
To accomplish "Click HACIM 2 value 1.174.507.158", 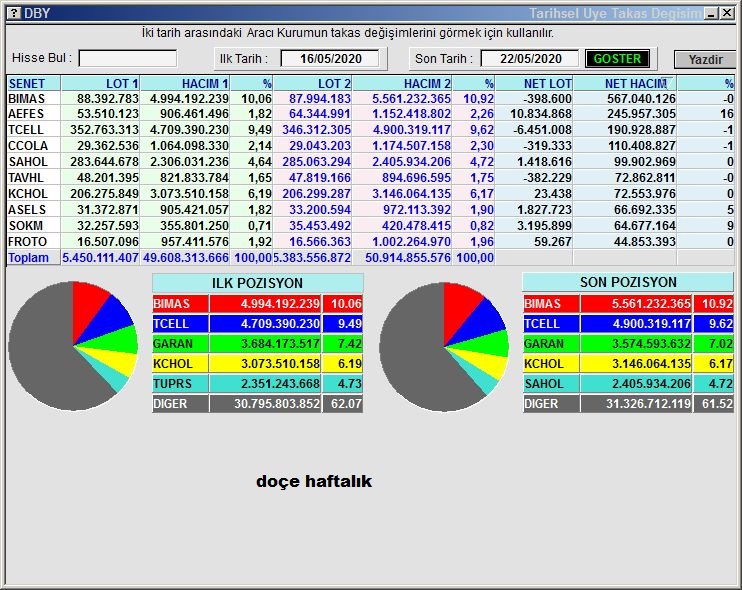I will click(x=411, y=146).
